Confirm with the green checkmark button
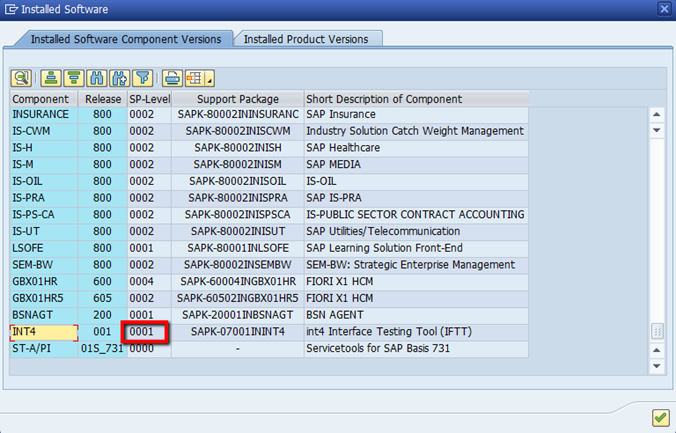Screen dimensions: 676x433 (x=660, y=417)
